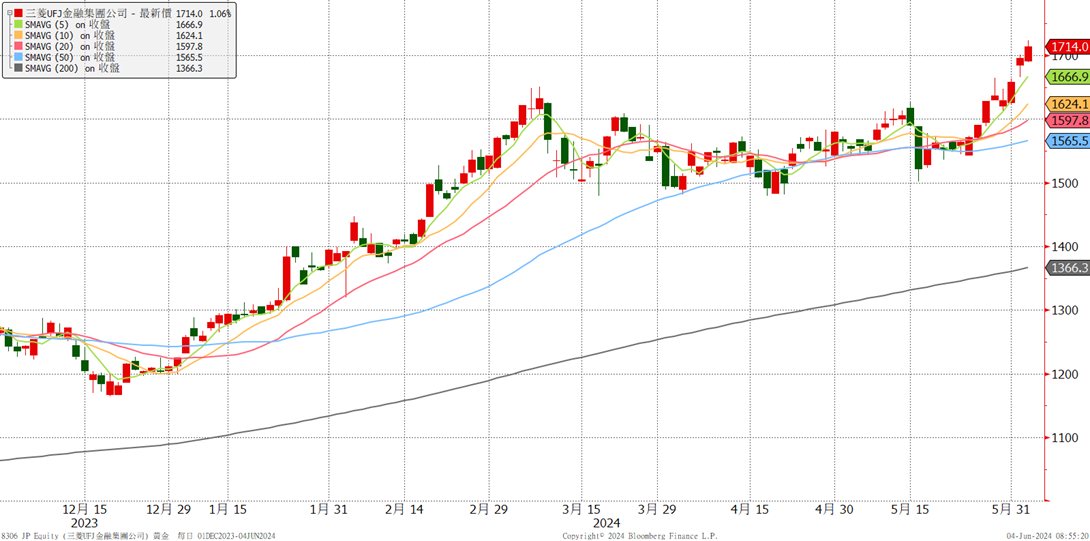The width and height of the screenshot is (1090, 541).
Task: Click the 1月 31 date axis label
Action: click(327, 509)
